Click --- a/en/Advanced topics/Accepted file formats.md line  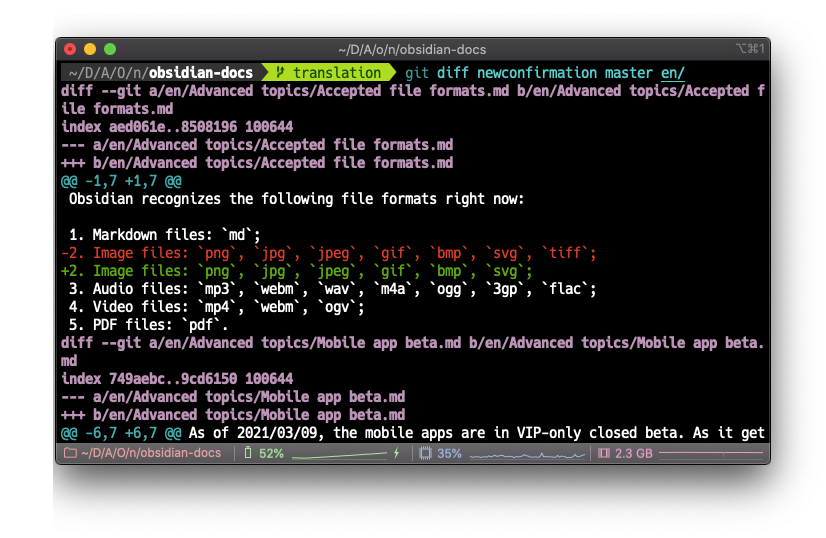click(257, 144)
